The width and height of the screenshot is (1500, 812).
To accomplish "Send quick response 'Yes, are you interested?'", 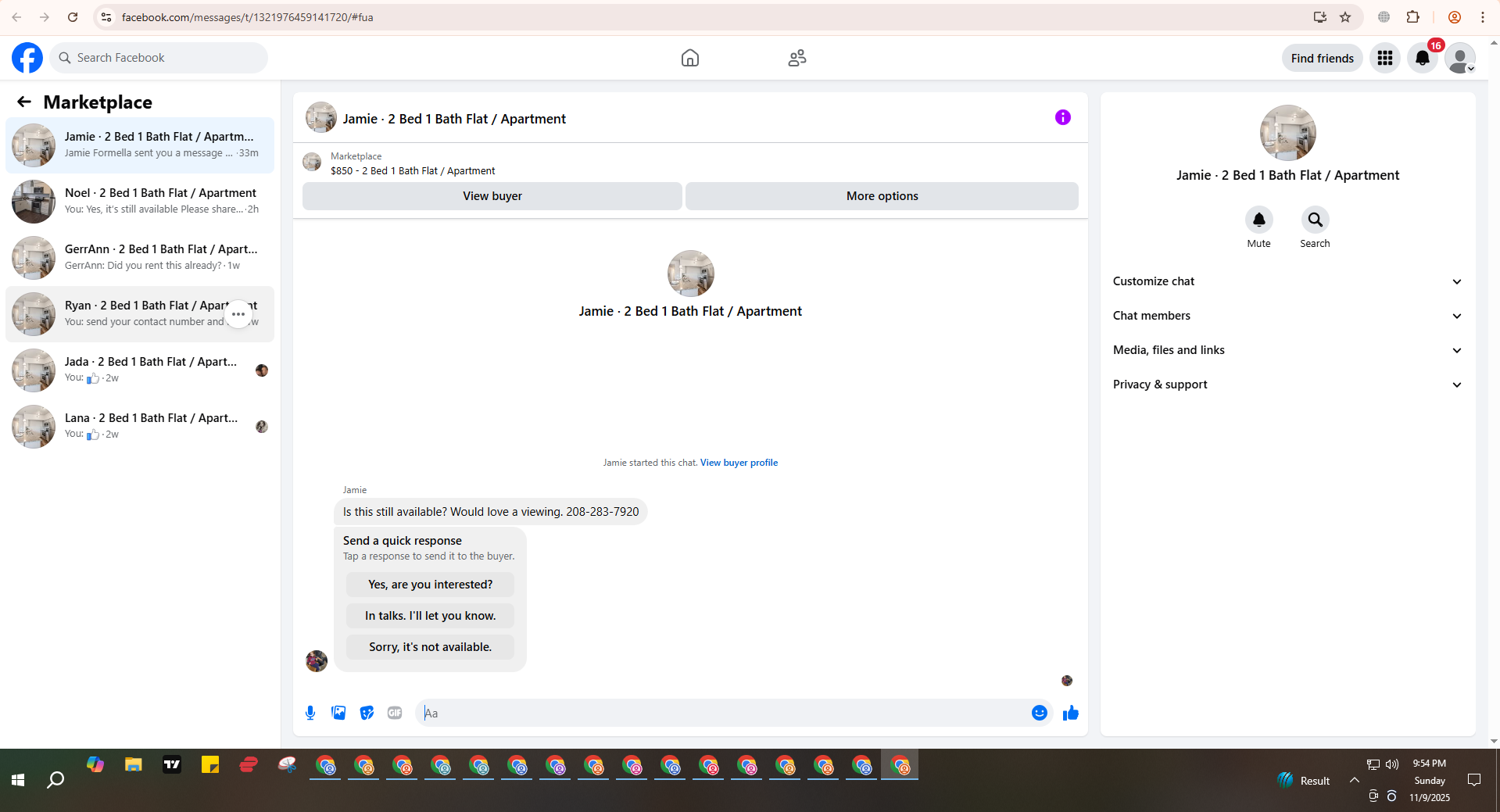I will point(431,585).
